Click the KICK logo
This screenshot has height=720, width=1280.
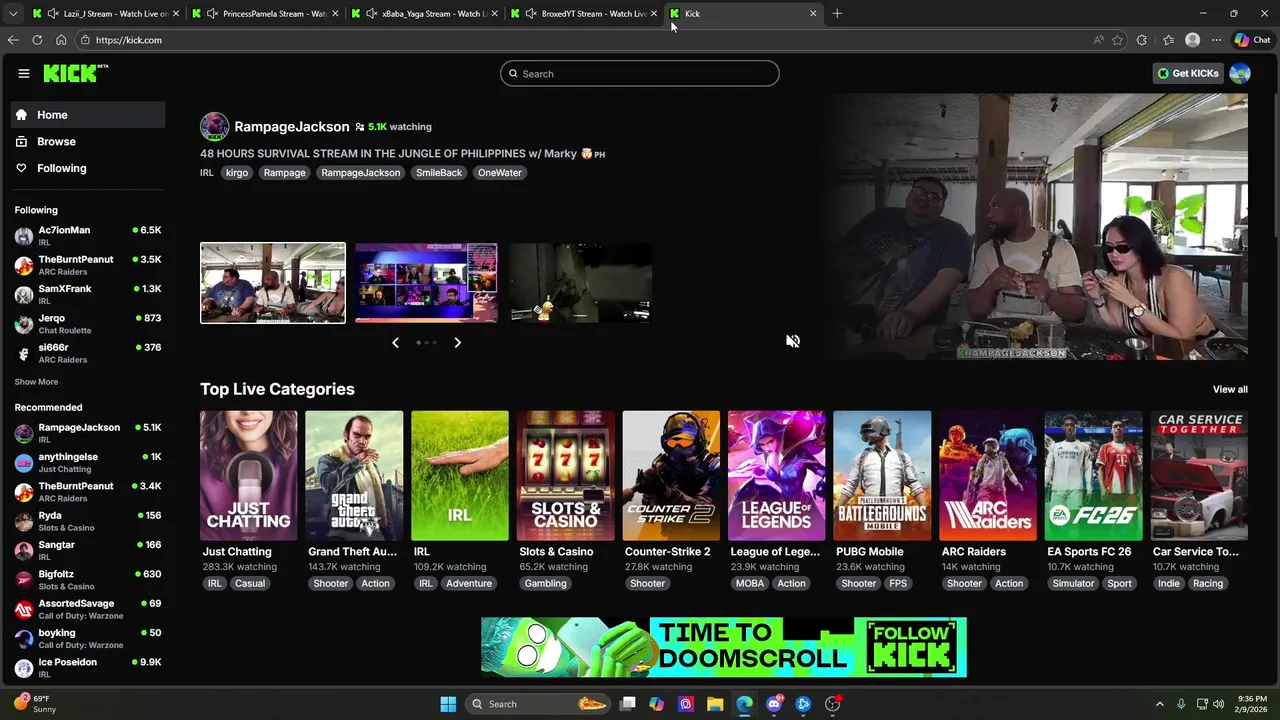click(x=76, y=73)
